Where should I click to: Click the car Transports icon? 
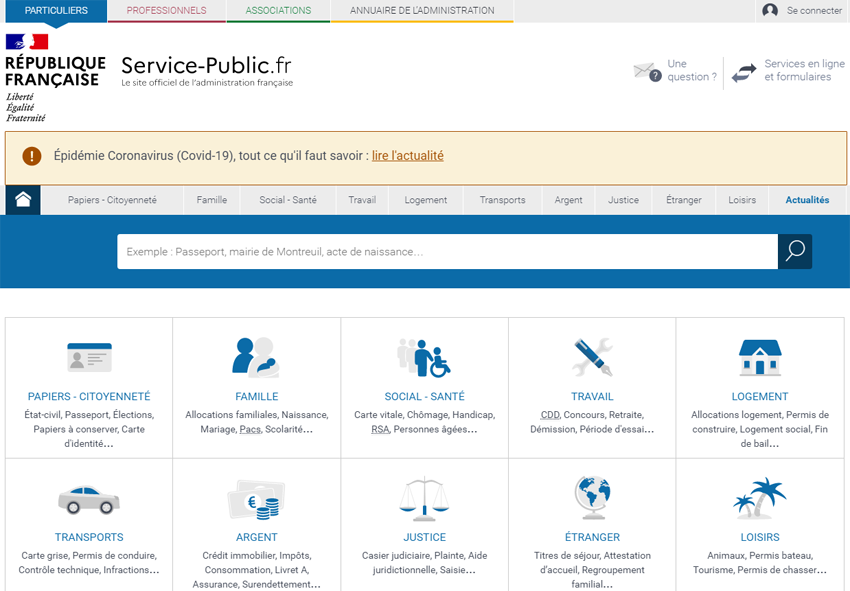click(x=89, y=499)
